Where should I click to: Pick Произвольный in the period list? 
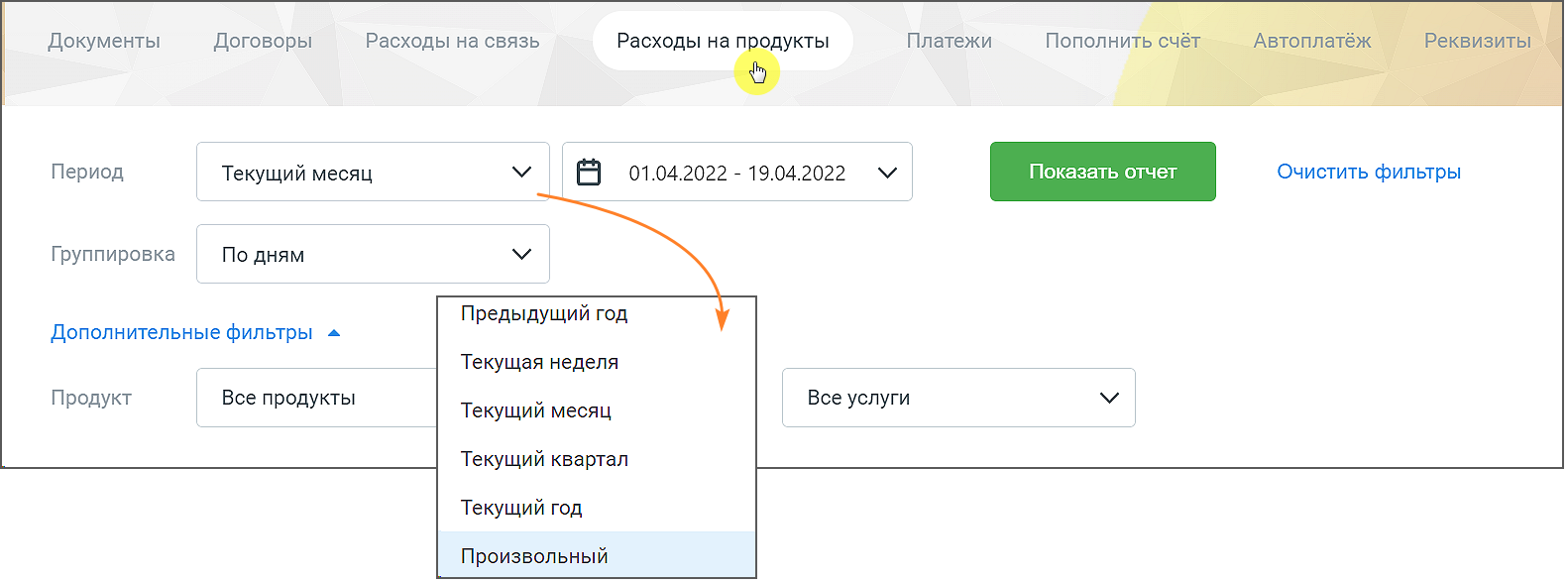[x=597, y=554]
